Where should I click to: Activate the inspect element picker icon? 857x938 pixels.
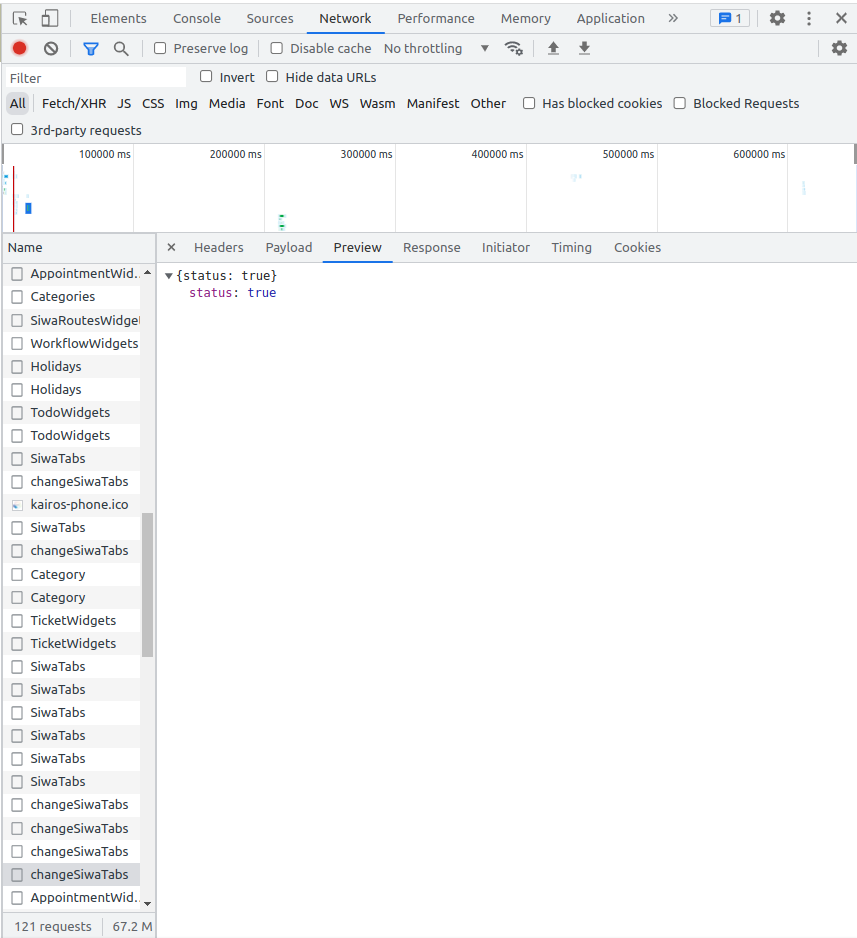(x=20, y=19)
